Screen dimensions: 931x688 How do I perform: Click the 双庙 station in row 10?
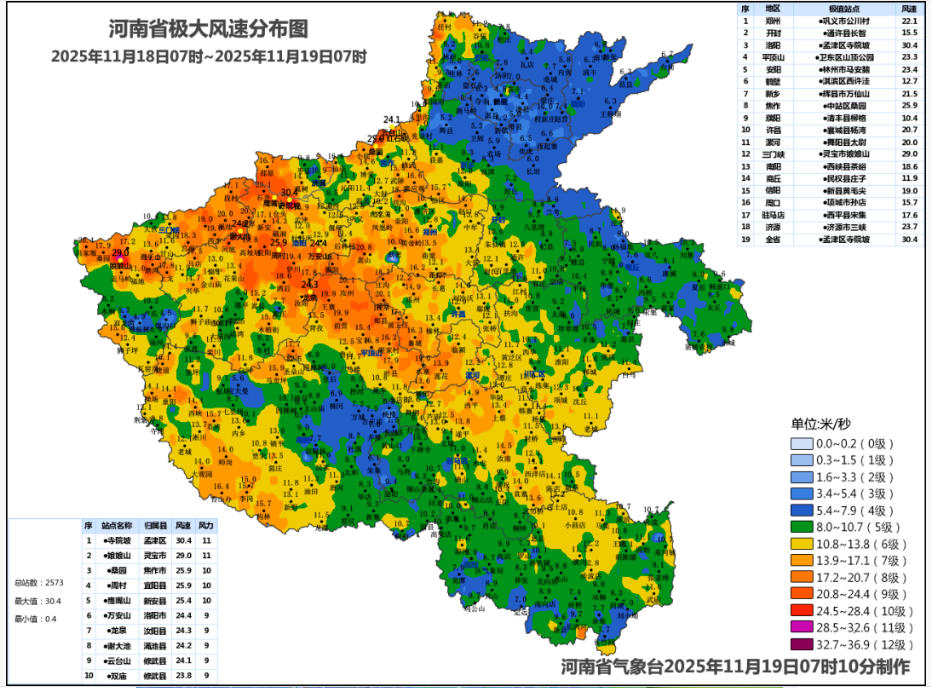(x=118, y=676)
